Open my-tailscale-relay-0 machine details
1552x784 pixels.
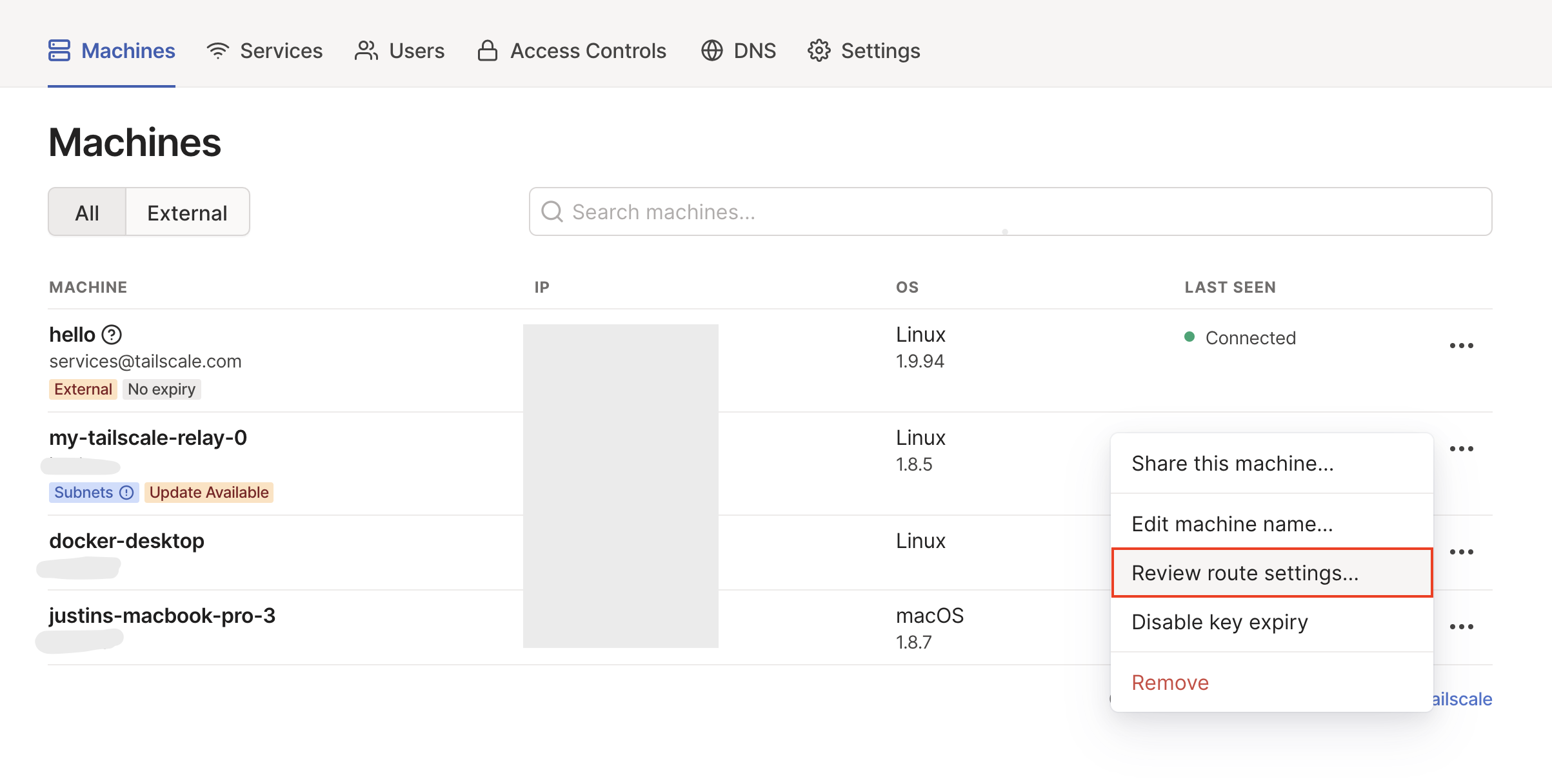pos(148,438)
